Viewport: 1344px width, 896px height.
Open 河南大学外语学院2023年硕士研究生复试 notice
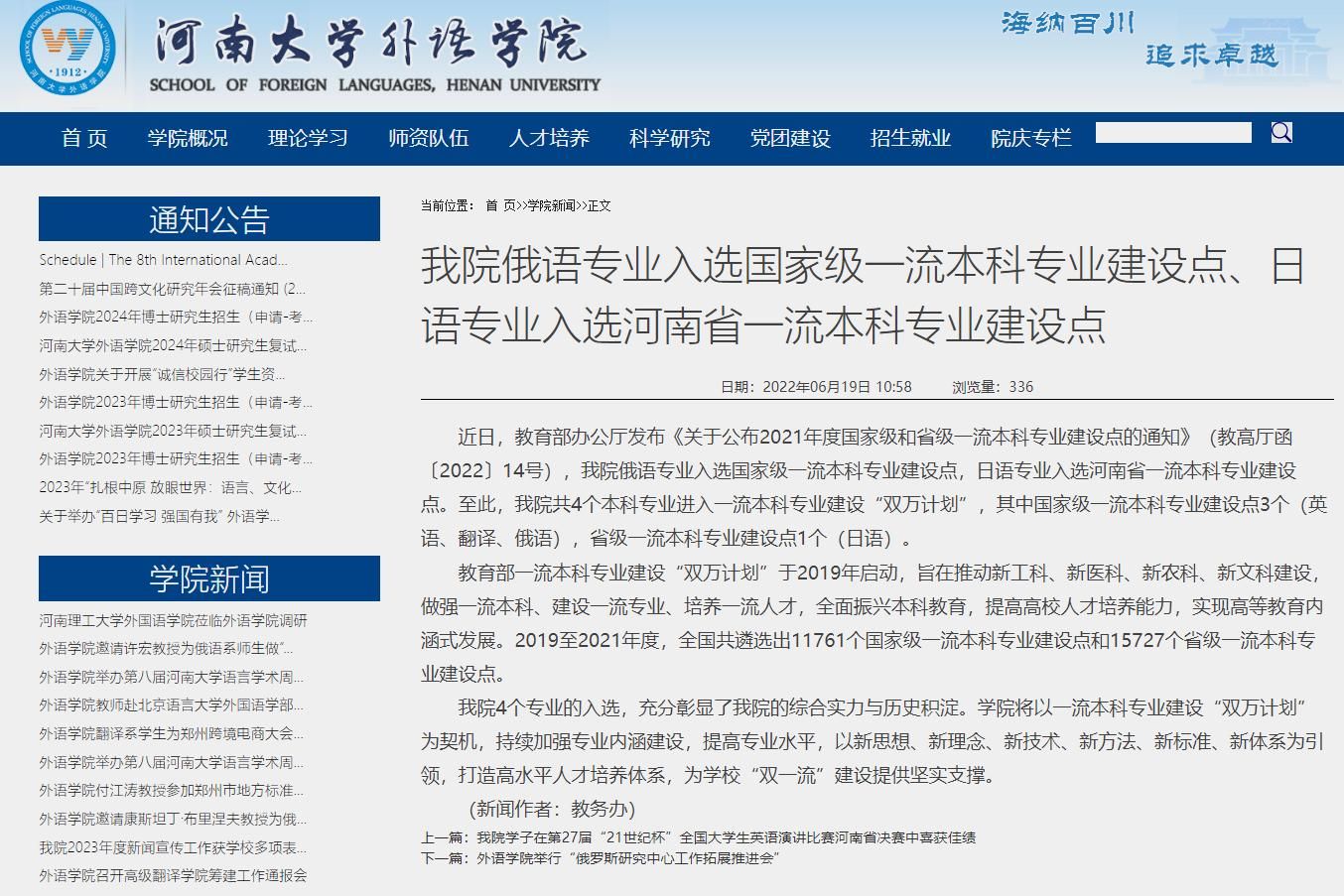[173, 431]
